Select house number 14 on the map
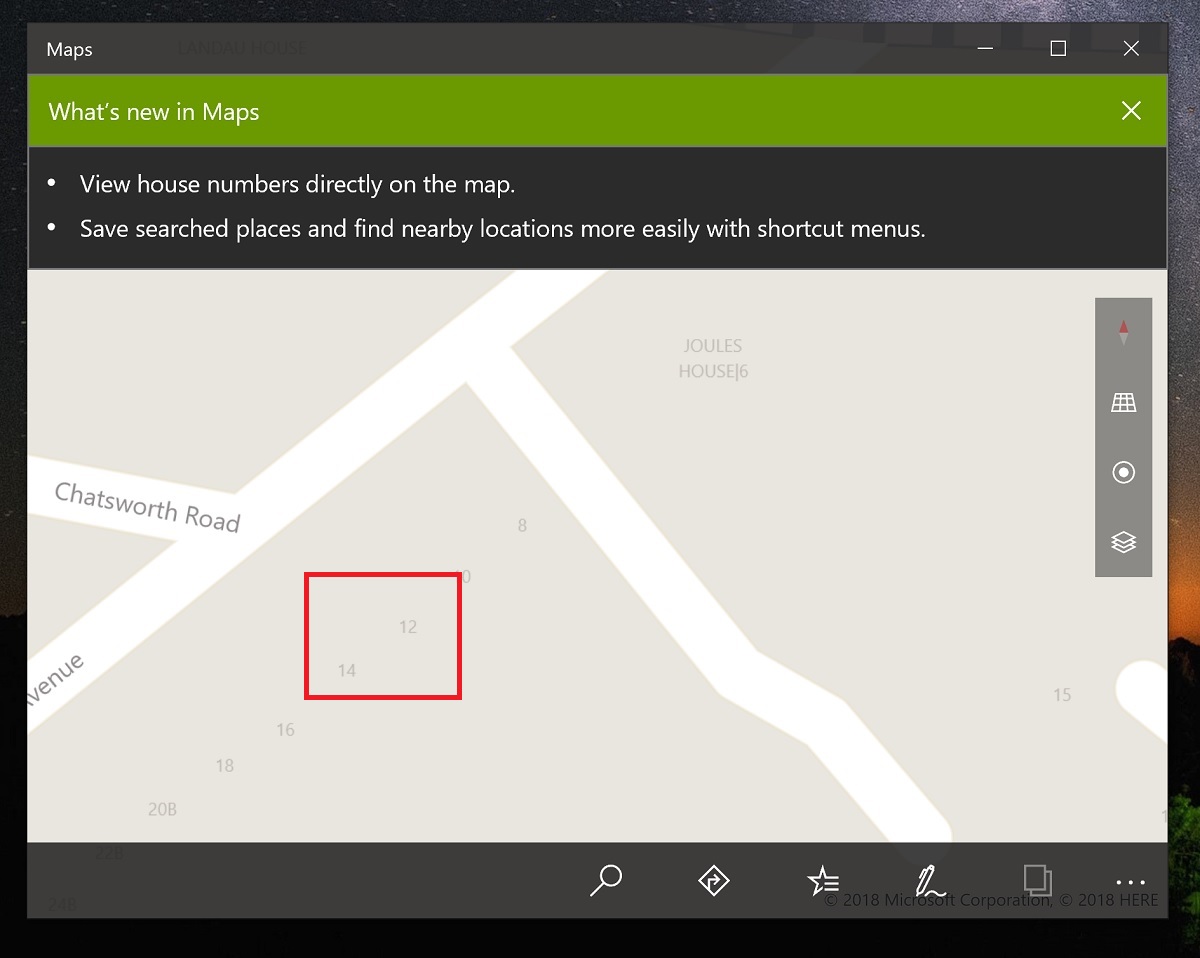The image size is (1200, 958). (347, 670)
